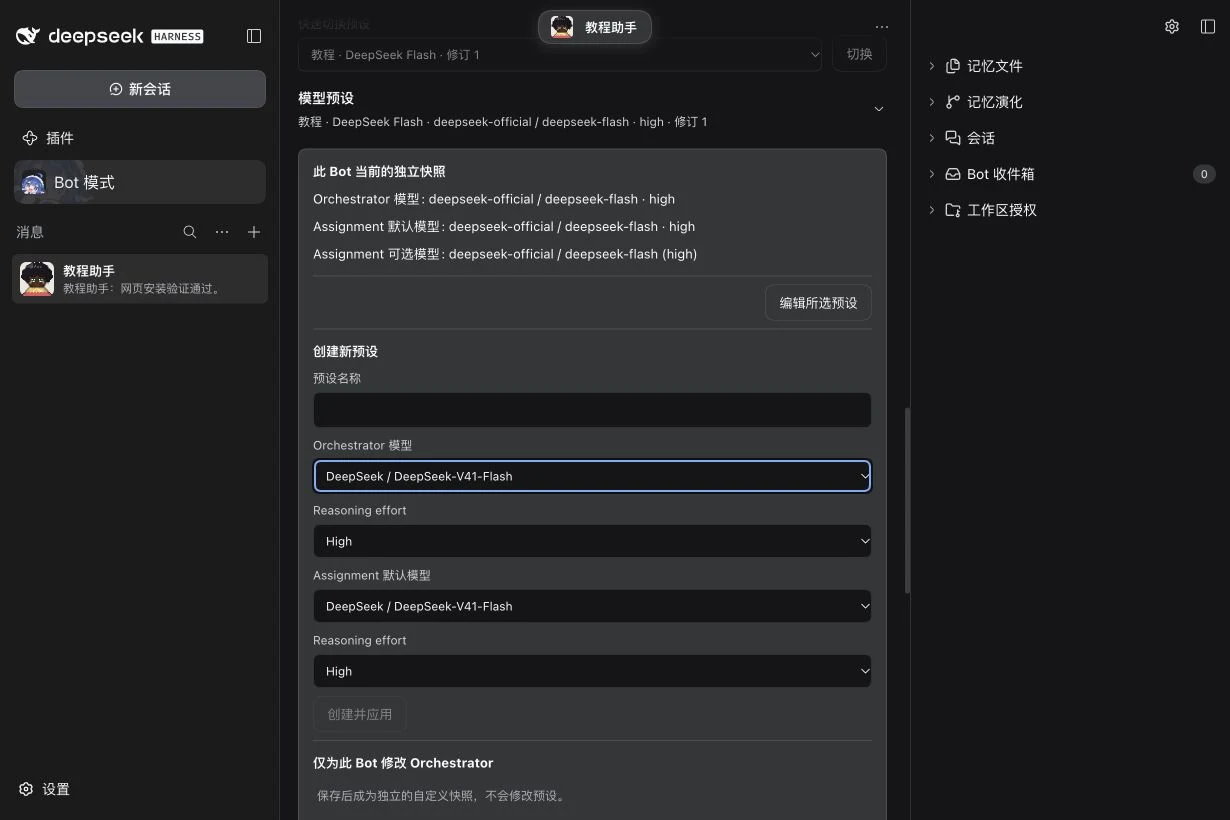Open Reasoning effort dropdown under Assignment 默认模型
Image resolution: width=1230 pixels, height=820 pixels.
pyautogui.click(x=592, y=671)
